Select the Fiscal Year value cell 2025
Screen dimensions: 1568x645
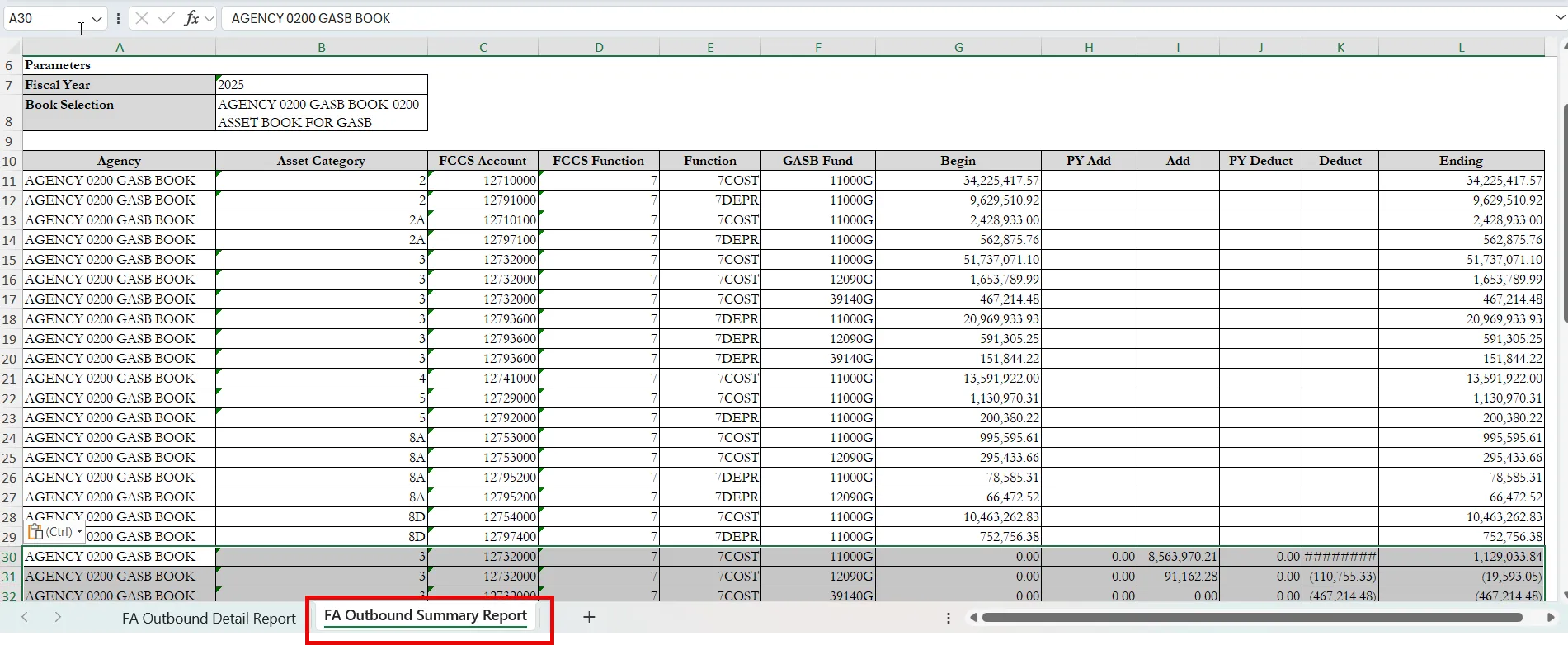pos(321,85)
